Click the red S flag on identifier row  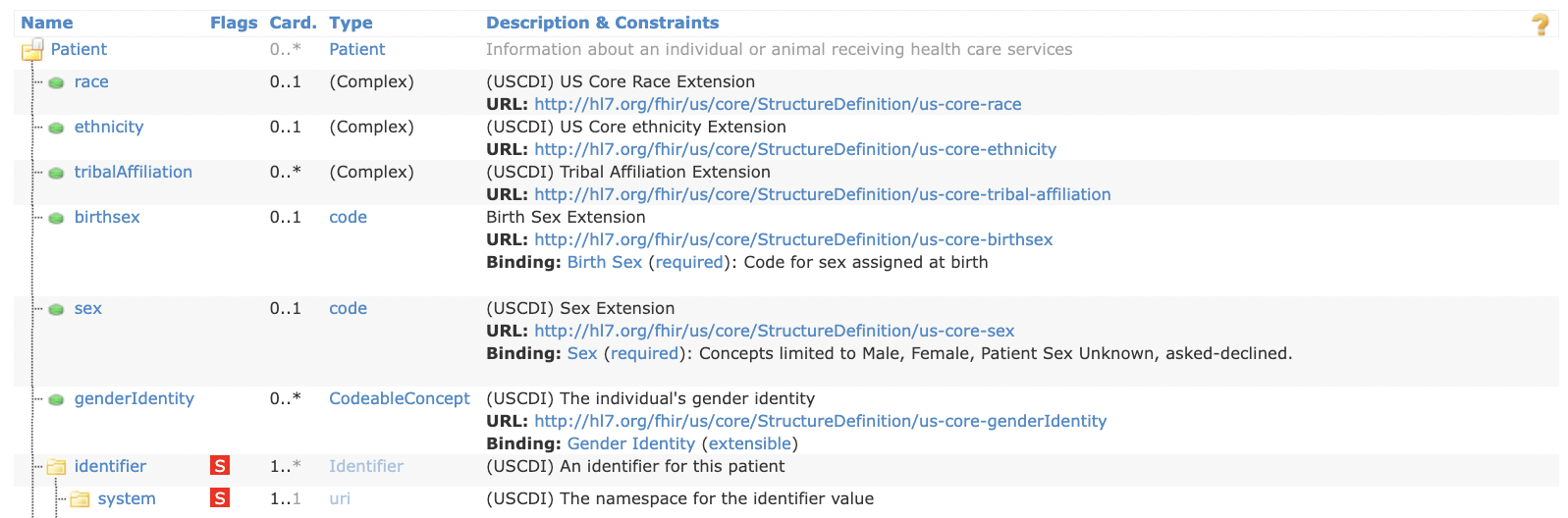[x=220, y=466]
